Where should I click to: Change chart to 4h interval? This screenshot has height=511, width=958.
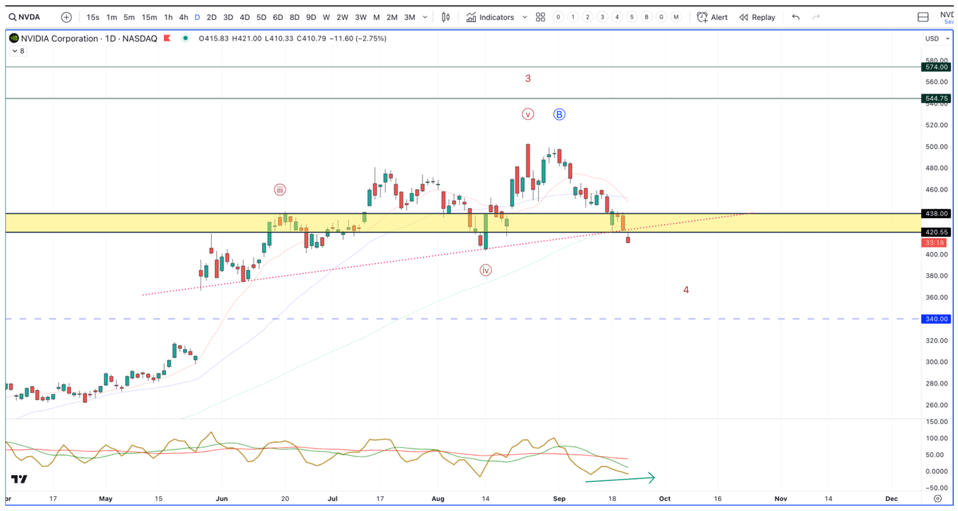tap(183, 17)
